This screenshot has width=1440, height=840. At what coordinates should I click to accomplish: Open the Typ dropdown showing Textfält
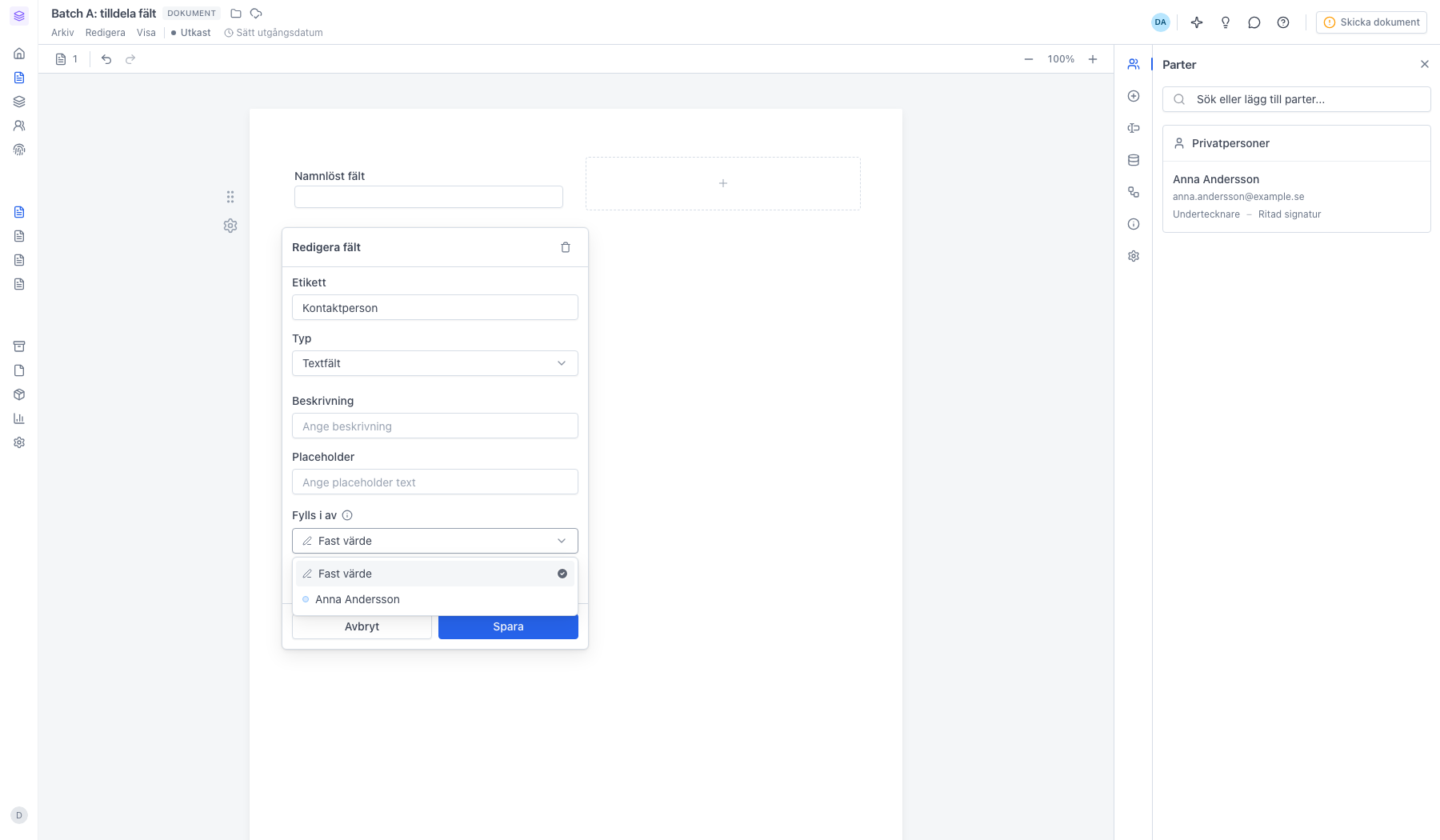[435, 363]
